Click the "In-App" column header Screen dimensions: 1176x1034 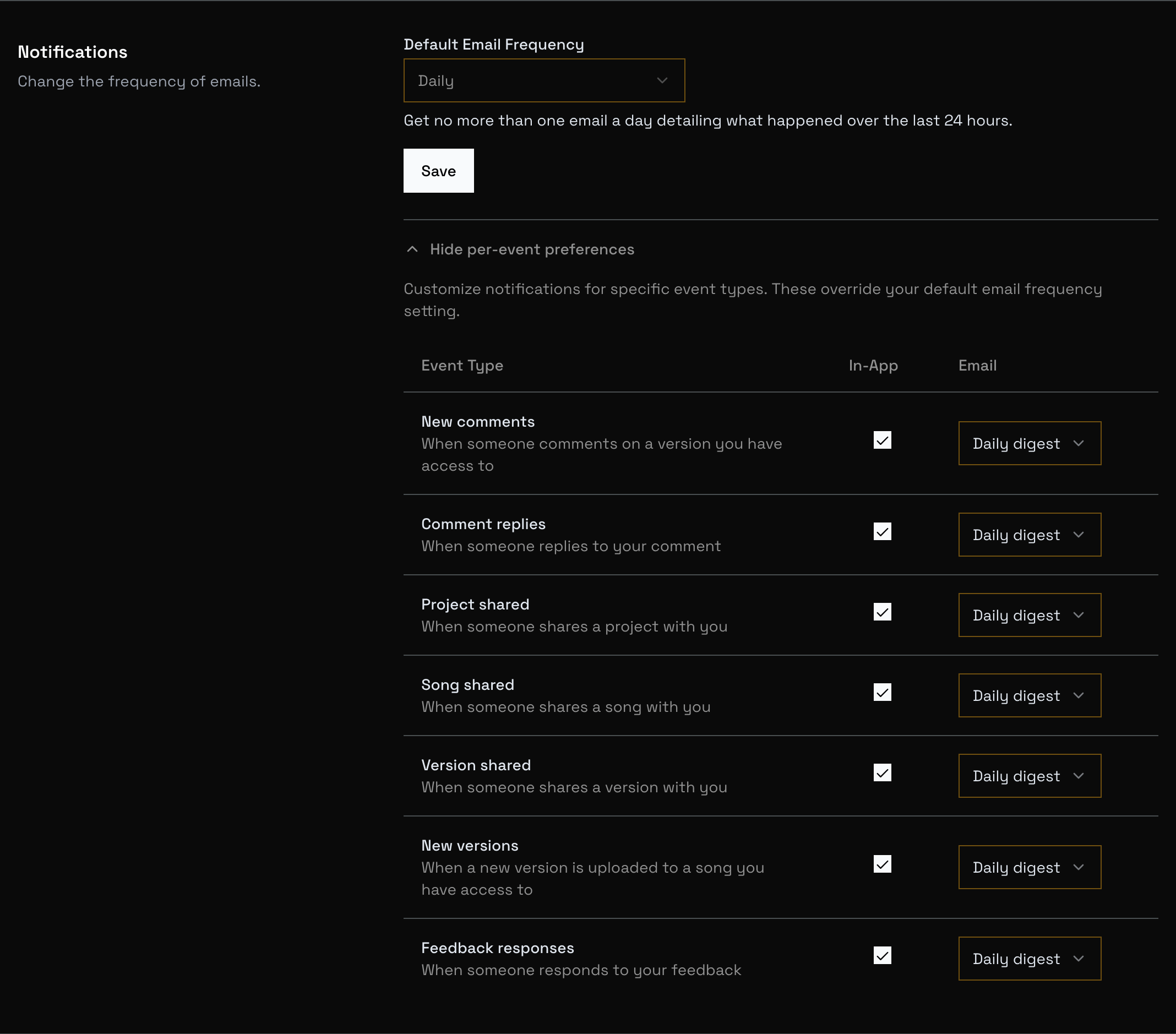click(x=873, y=366)
